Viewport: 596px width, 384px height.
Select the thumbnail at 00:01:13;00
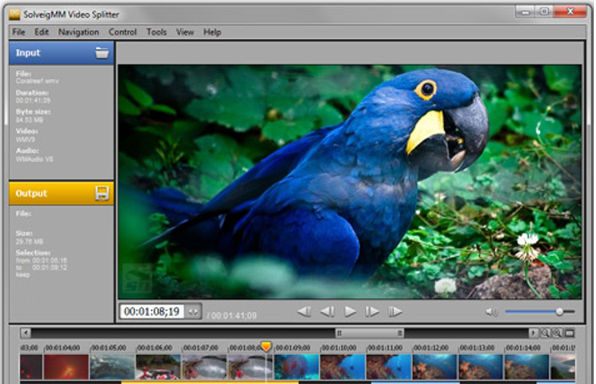coord(481,367)
